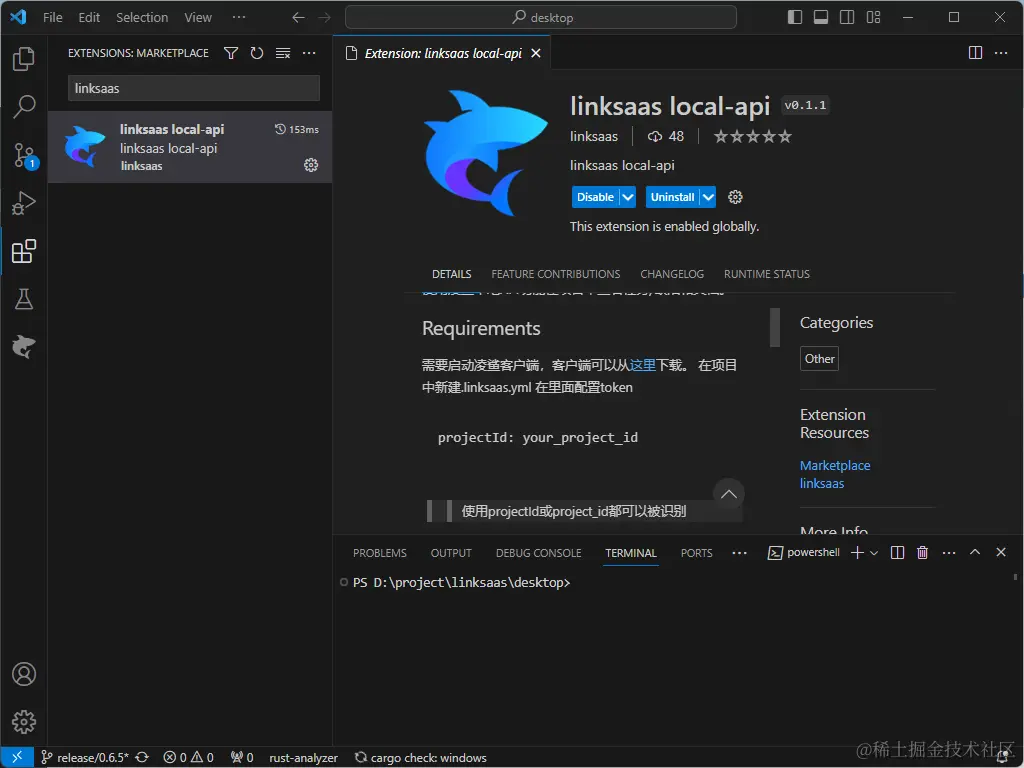1024x768 pixels.
Task: Toggle the bottom panel layout icon
Action: point(821,18)
